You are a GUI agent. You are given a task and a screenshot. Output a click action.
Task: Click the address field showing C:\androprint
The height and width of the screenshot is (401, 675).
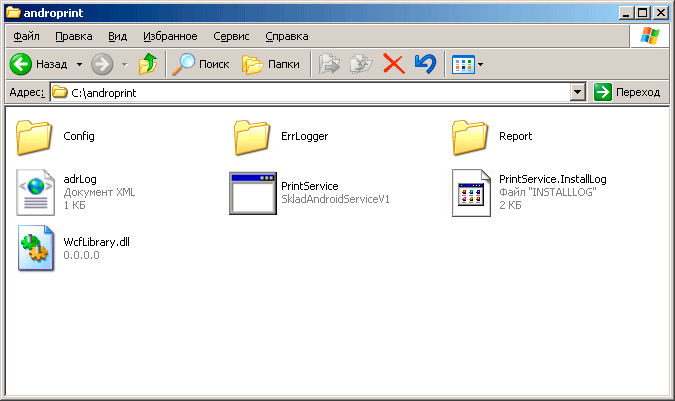click(300, 92)
